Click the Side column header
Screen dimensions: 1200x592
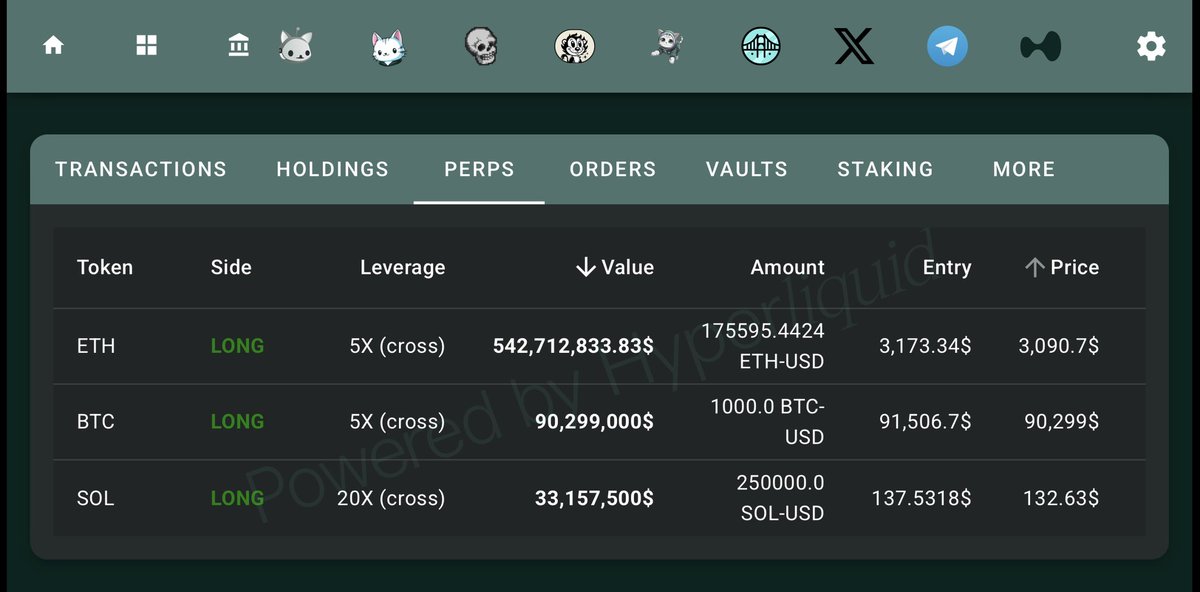[231, 267]
